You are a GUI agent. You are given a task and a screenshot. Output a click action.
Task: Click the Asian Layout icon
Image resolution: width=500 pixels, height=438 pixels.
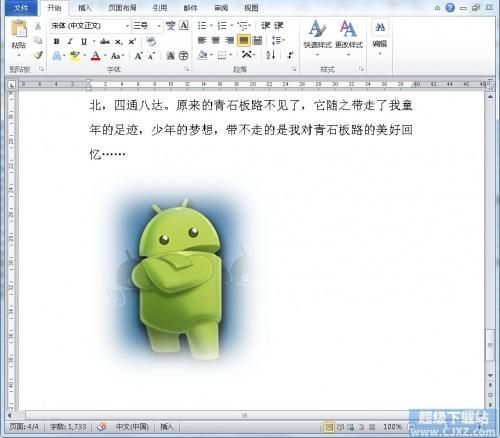247,54
